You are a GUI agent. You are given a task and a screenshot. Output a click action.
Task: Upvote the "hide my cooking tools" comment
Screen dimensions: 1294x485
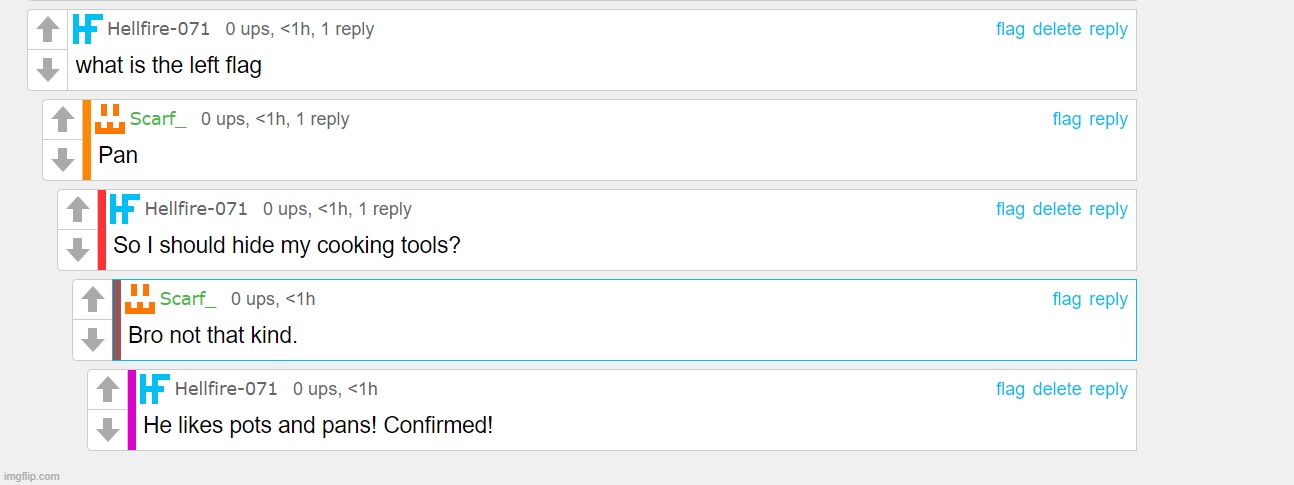coord(78,210)
